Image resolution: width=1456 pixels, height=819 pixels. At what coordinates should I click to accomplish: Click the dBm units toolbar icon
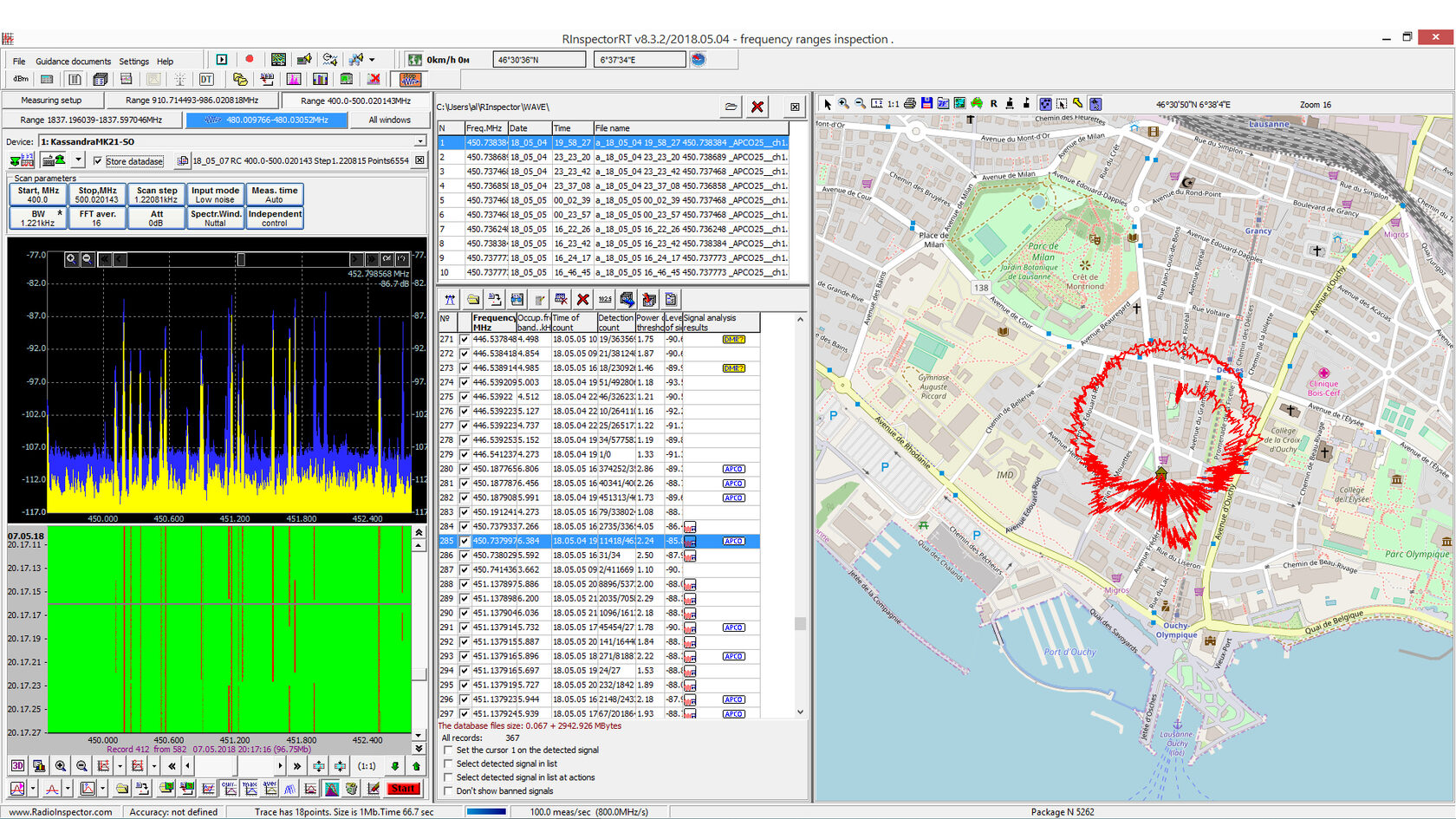click(x=21, y=80)
